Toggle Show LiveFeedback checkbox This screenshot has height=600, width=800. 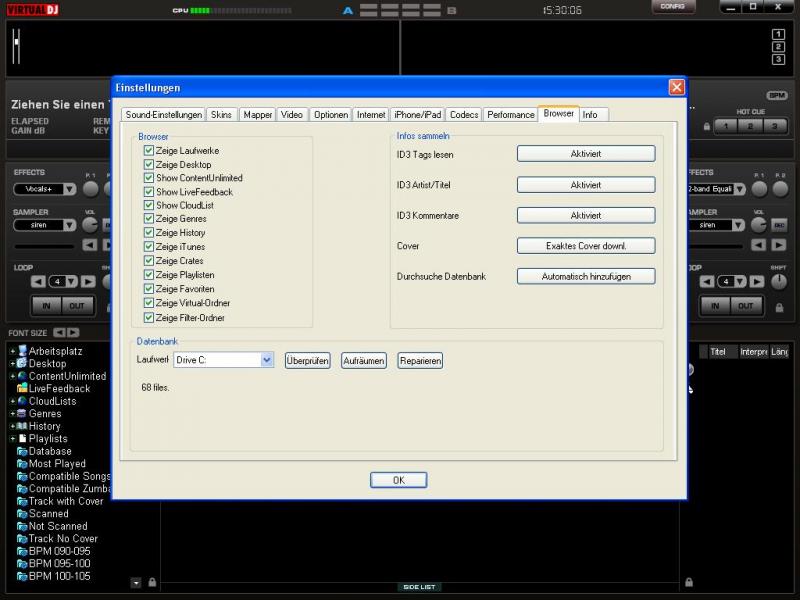click(148, 192)
